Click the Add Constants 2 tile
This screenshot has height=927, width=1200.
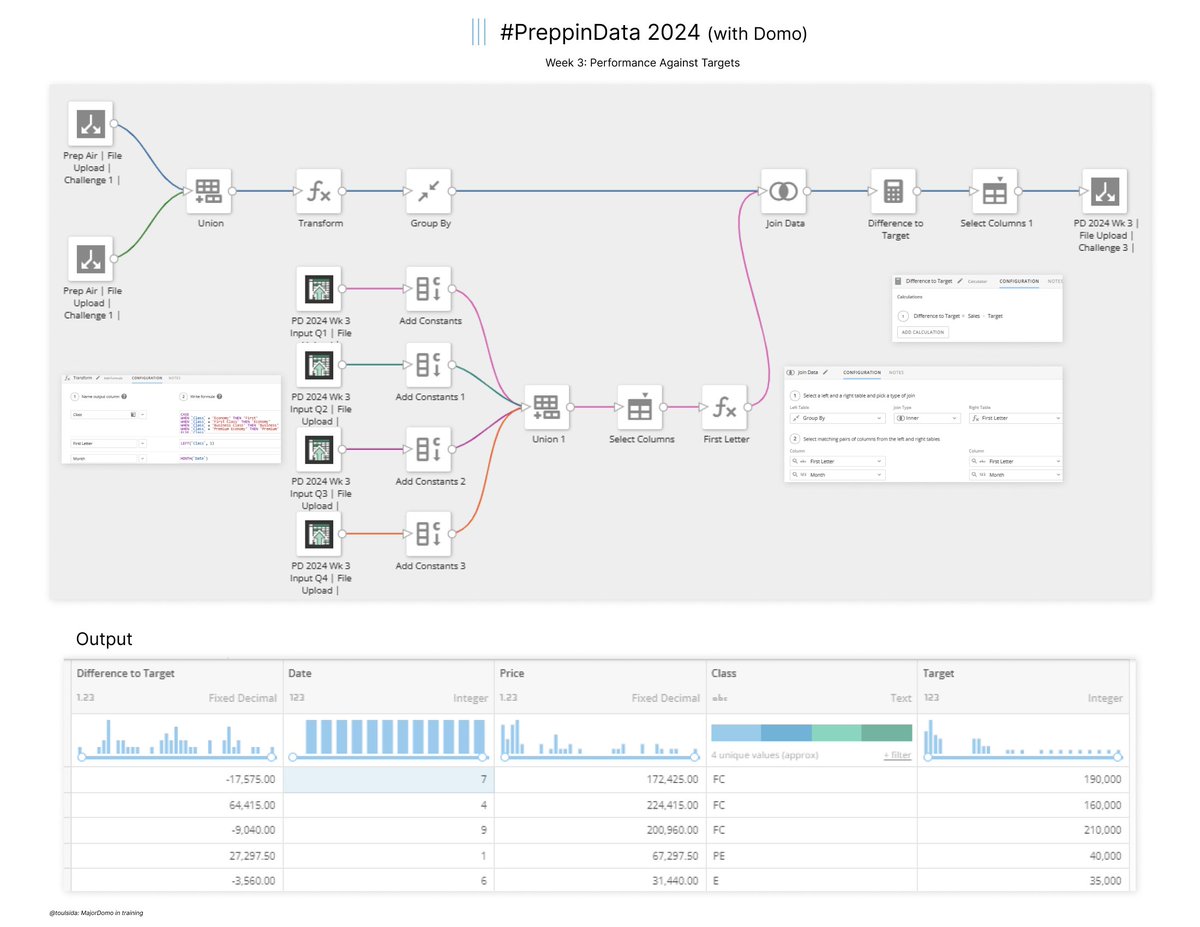429,449
